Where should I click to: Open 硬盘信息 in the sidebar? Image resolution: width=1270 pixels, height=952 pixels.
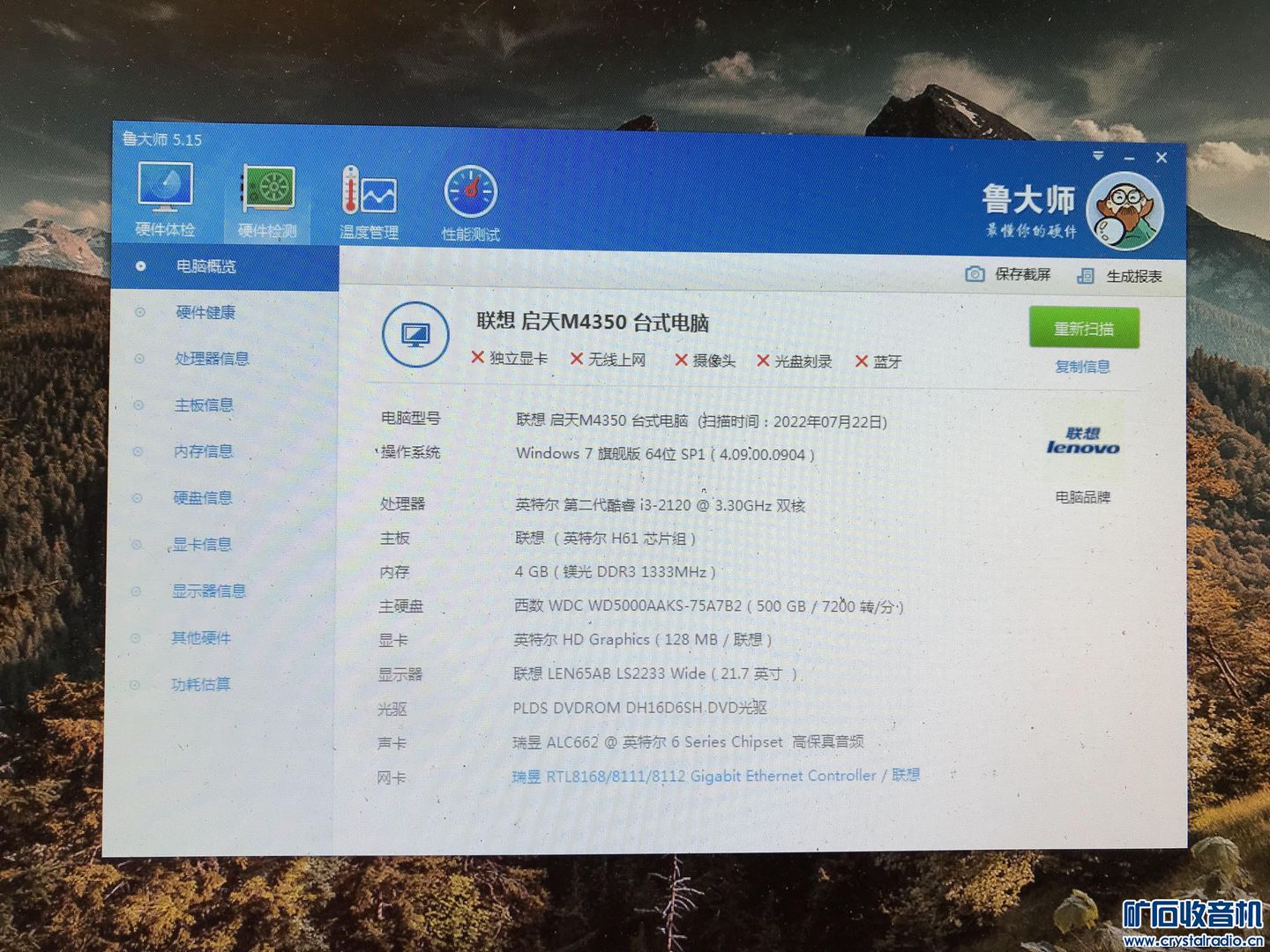click(203, 498)
